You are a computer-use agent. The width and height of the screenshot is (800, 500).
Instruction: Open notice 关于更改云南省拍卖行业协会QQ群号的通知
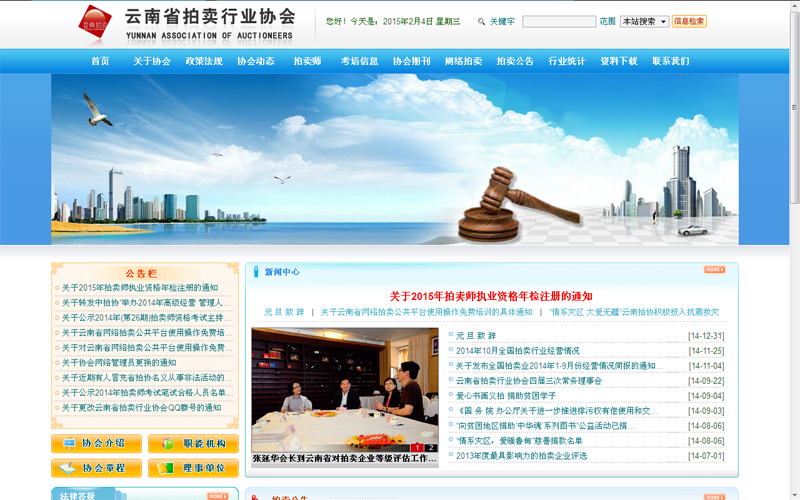[x=141, y=408]
